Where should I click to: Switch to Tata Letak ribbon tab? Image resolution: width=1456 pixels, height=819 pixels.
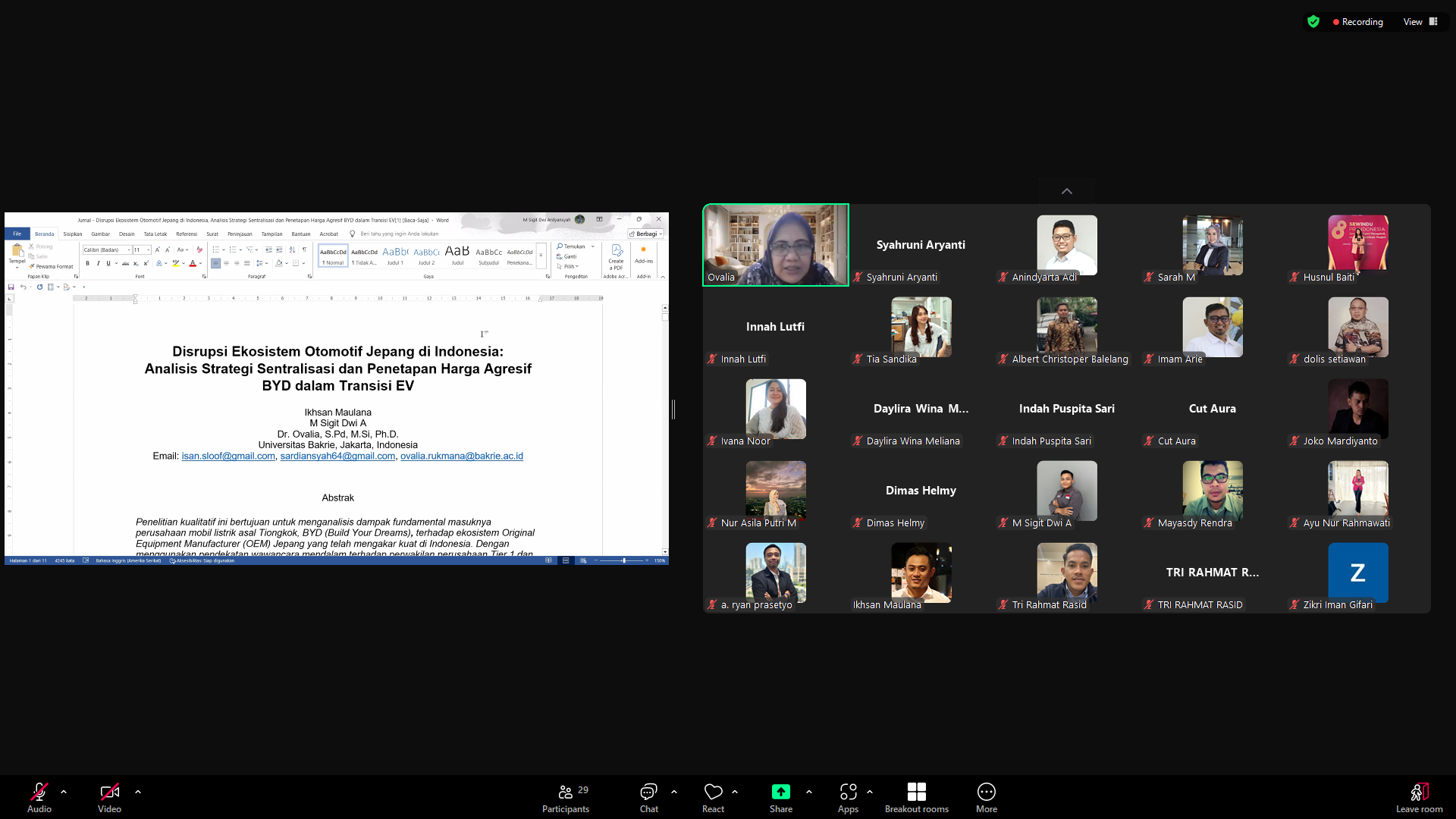tap(155, 234)
